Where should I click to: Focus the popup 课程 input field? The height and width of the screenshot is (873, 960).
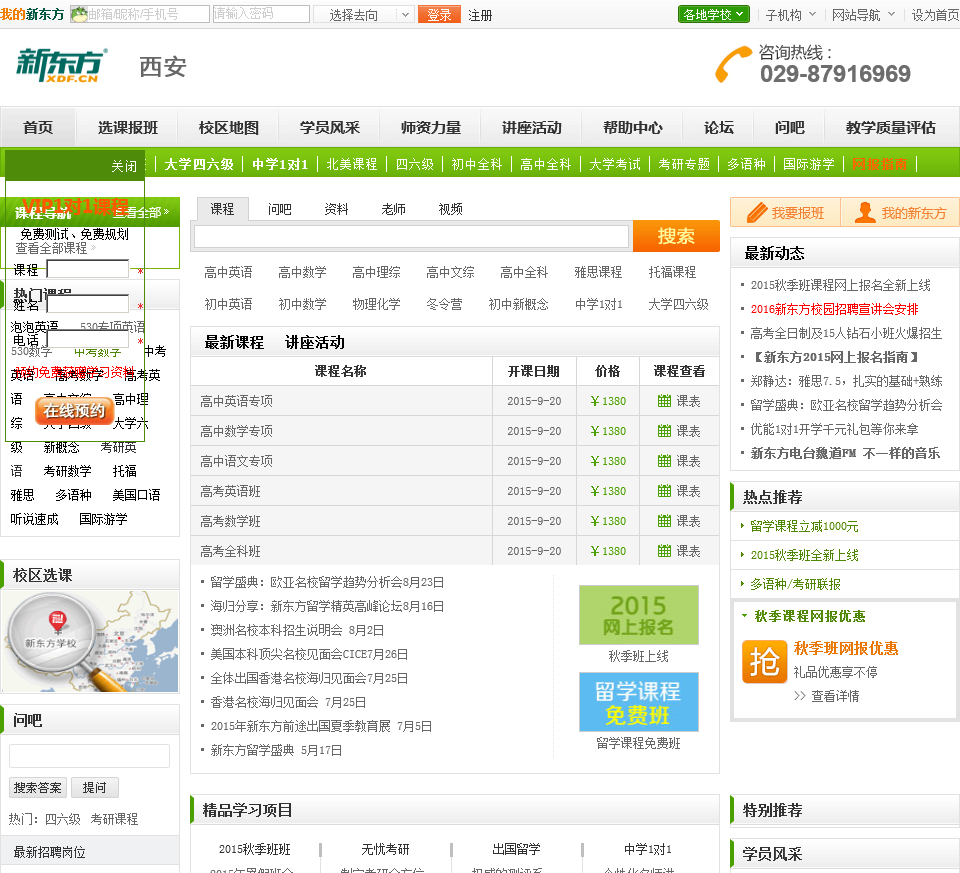(x=88, y=269)
